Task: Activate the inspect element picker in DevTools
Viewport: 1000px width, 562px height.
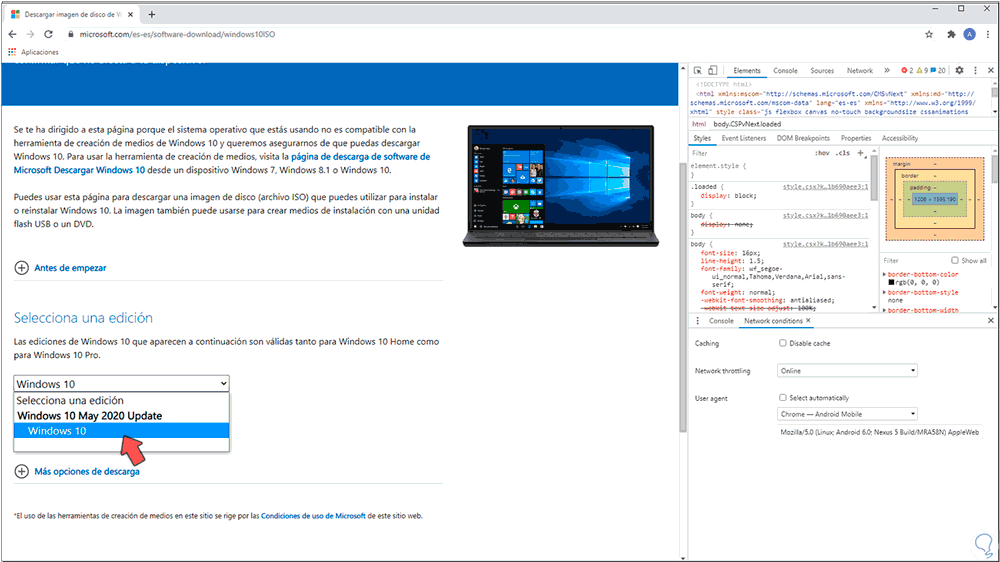Action: point(698,71)
